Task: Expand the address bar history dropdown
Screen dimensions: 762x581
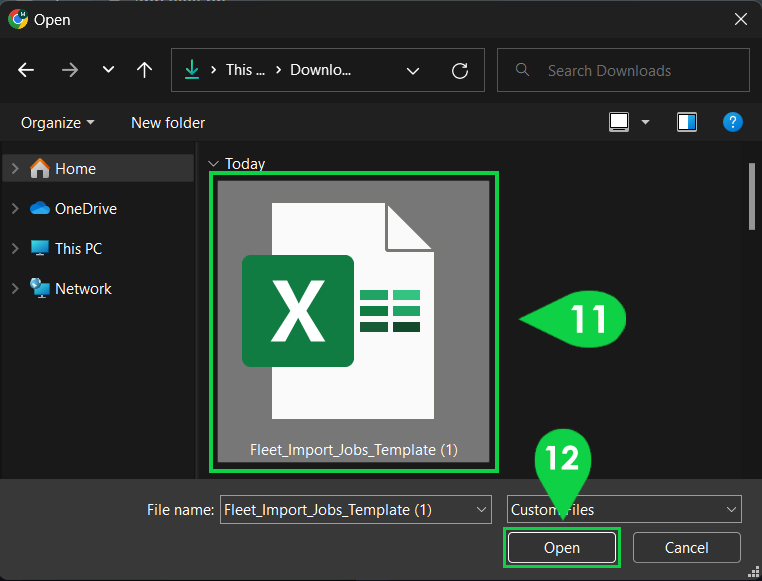Action: click(x=413, y=71)
